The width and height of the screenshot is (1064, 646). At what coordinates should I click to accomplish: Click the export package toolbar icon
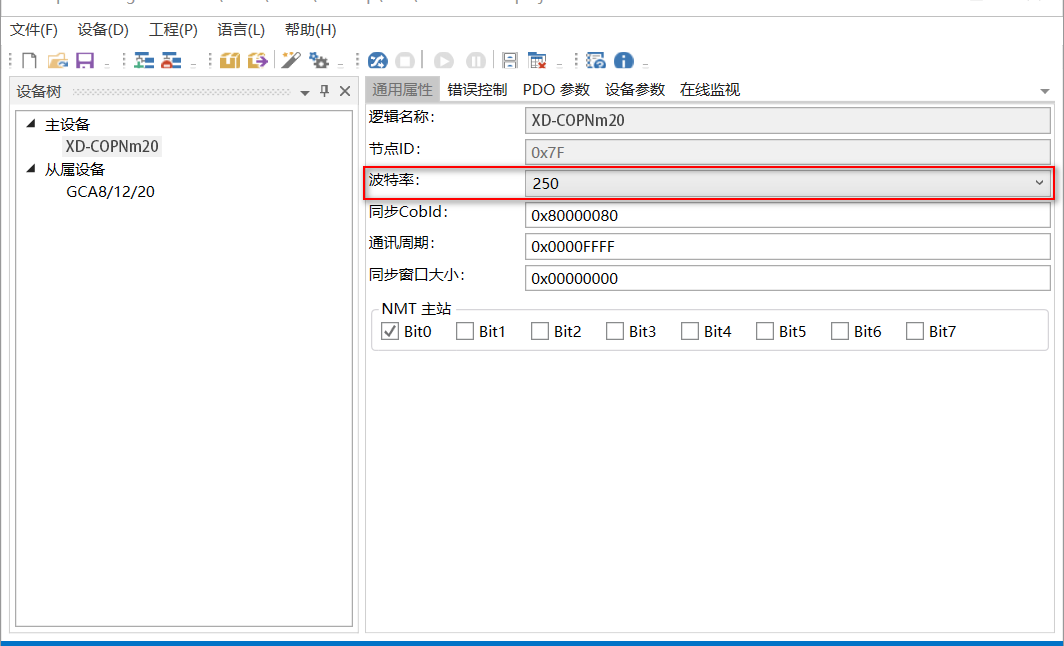coord(257,60)
